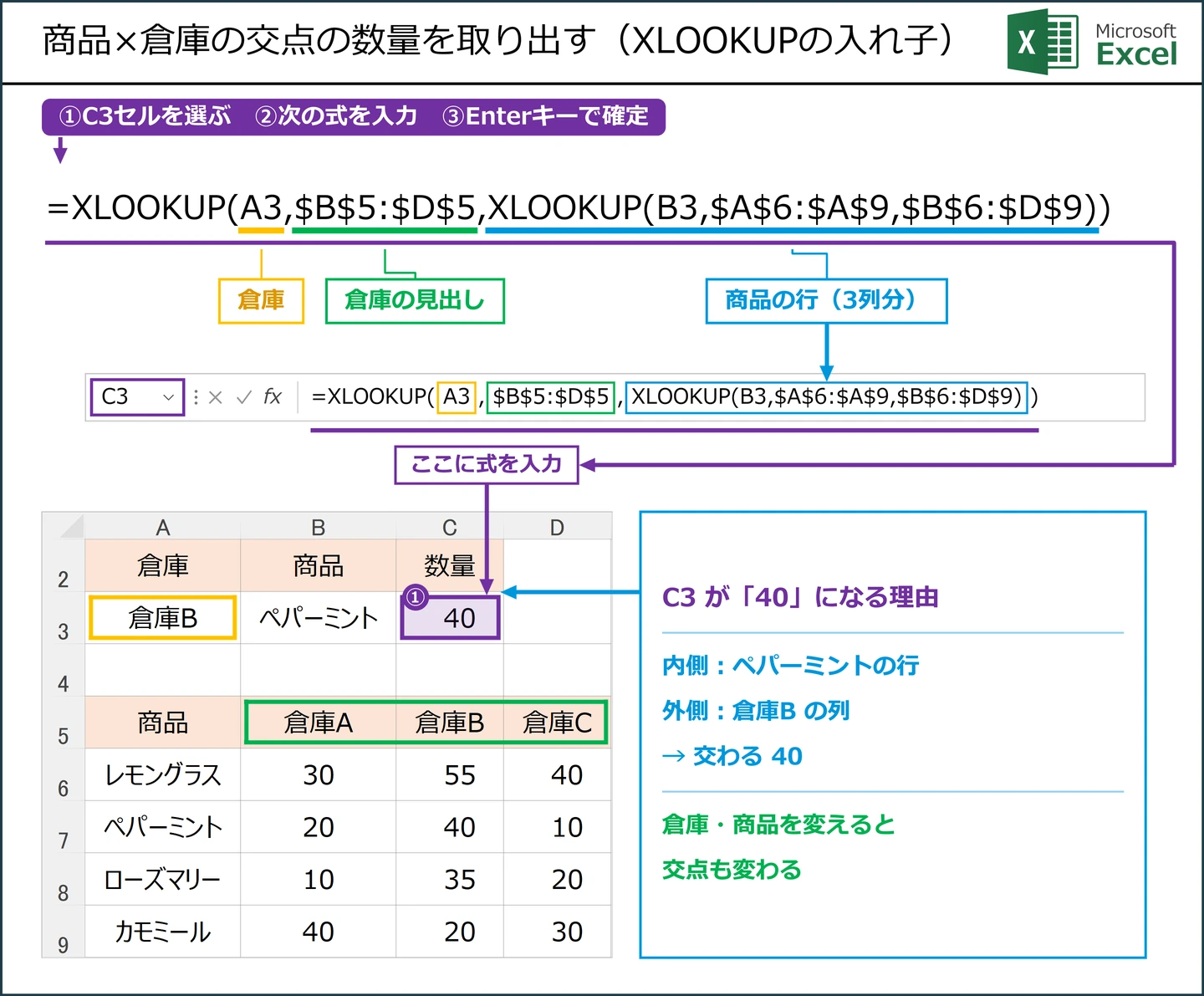Click cell B2 labeled 商品

coord(318,566)
